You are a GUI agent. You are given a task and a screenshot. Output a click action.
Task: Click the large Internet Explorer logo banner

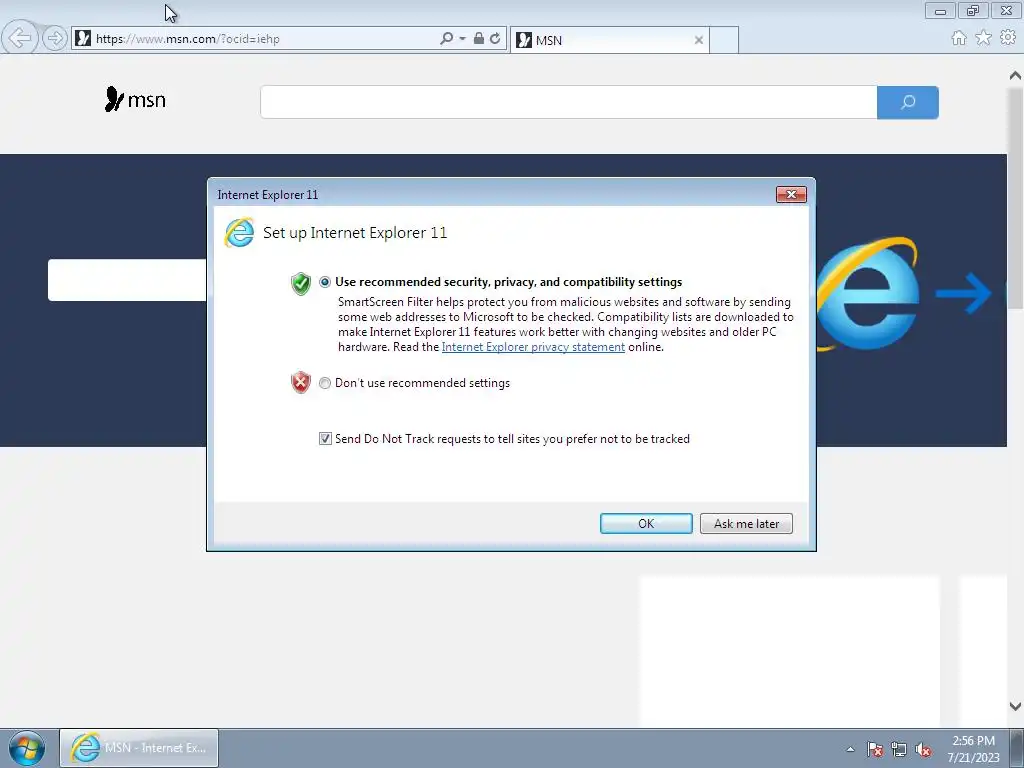tap(869, 294)
